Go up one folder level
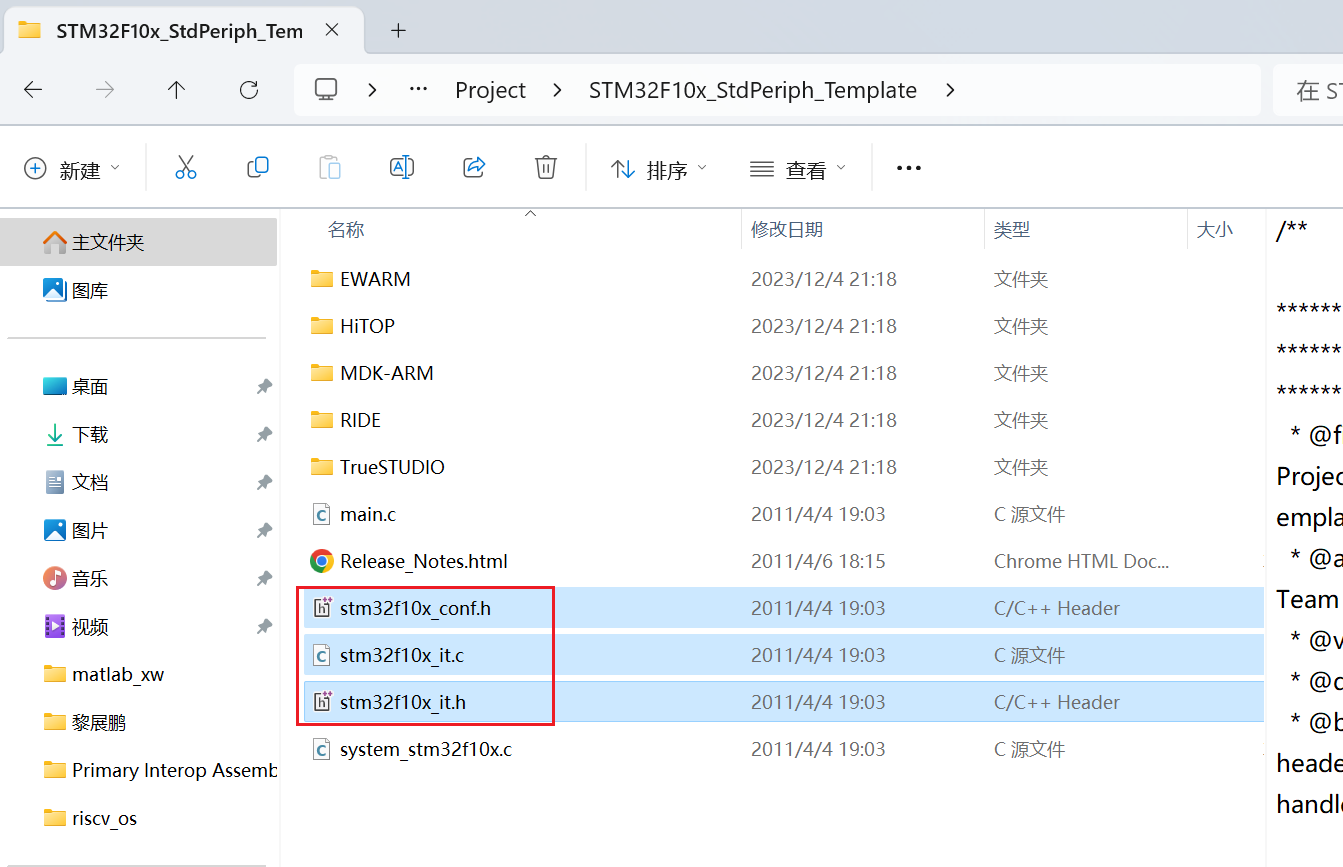This screenshot has width=1343, height=867. pyautogui.click(x=177, y=90)
